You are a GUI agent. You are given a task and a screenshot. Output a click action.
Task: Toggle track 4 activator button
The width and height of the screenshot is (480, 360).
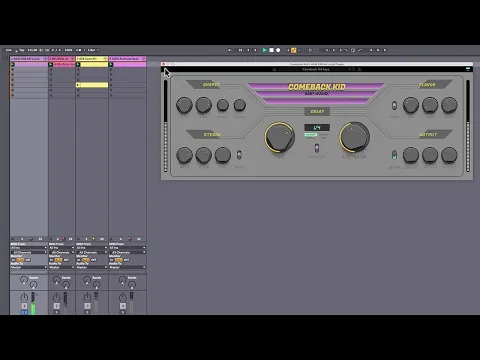click(123, 306)
